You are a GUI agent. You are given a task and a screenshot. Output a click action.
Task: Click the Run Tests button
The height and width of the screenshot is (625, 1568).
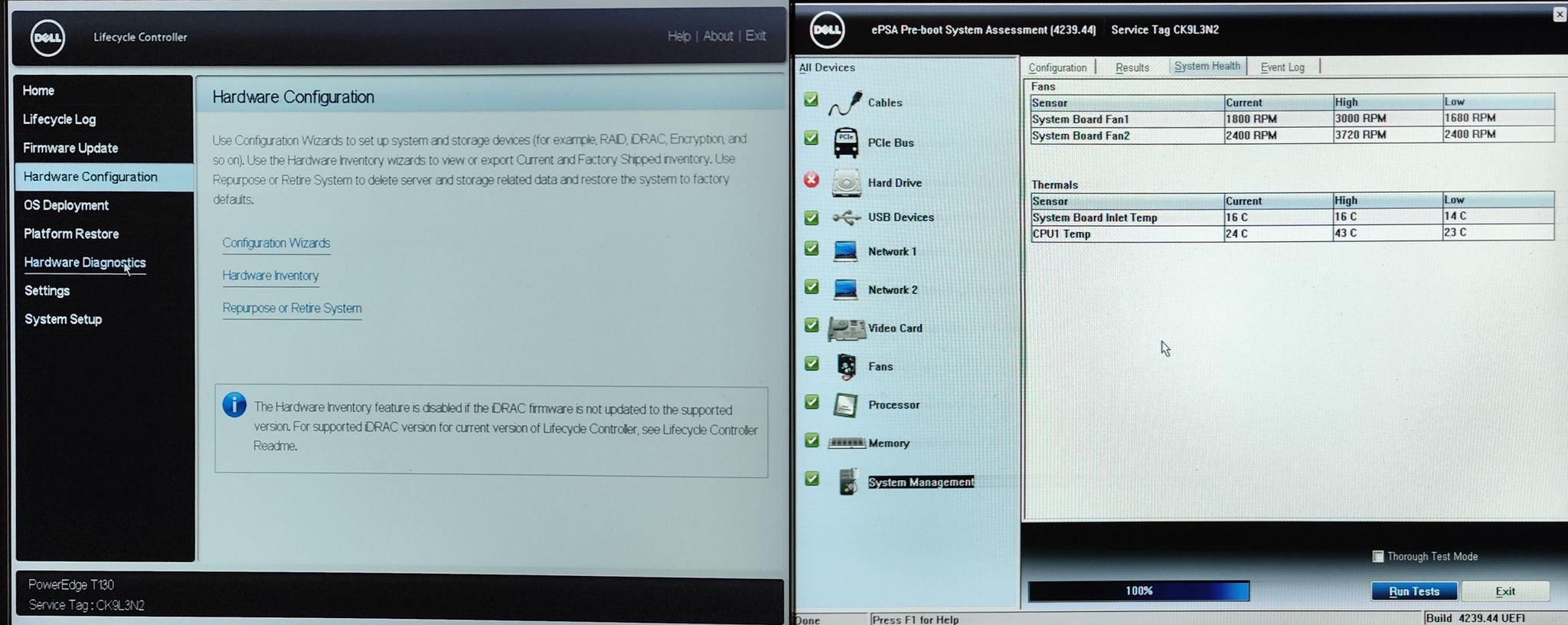click(1414, 591)
